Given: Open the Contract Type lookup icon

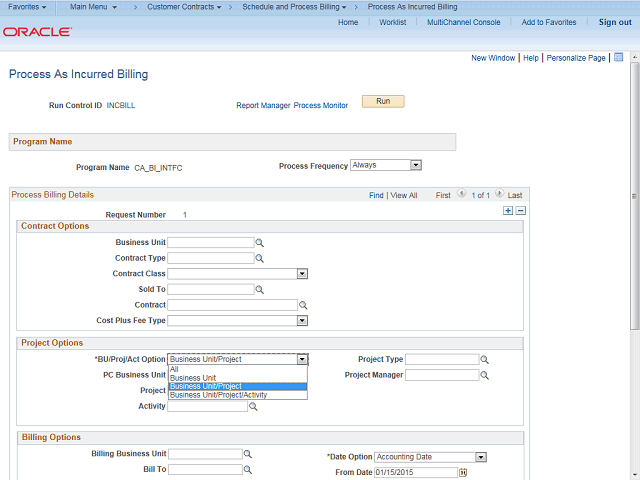Looking at the screenshot, I should point(259,258).
